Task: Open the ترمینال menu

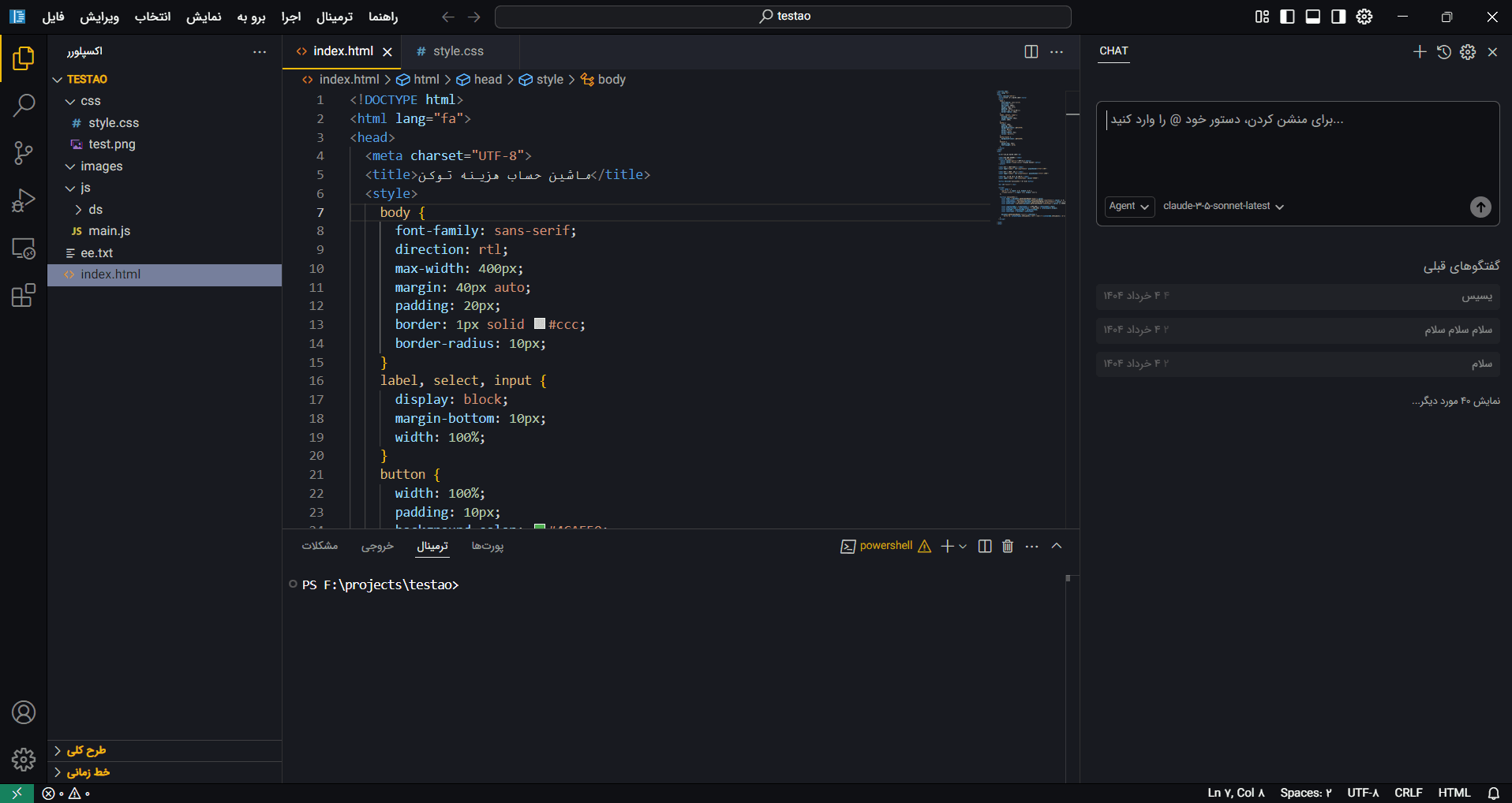Action: click(x=335, y=17)
